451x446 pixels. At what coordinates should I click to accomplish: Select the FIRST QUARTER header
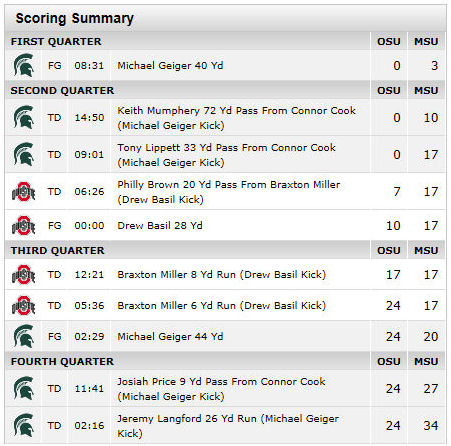click(56, 42)
